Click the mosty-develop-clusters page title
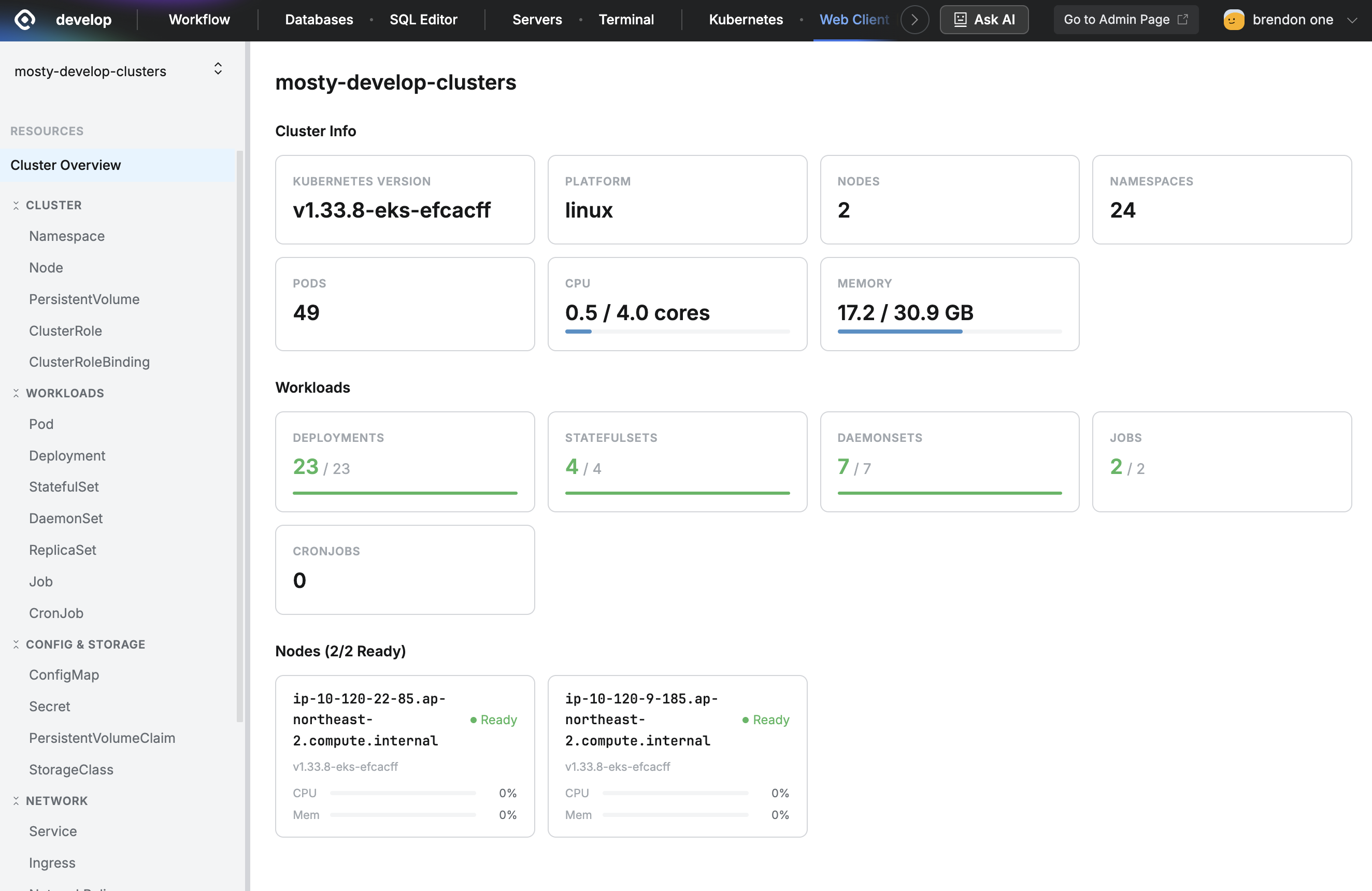The image size is (1372, 891). coord(395,82)
